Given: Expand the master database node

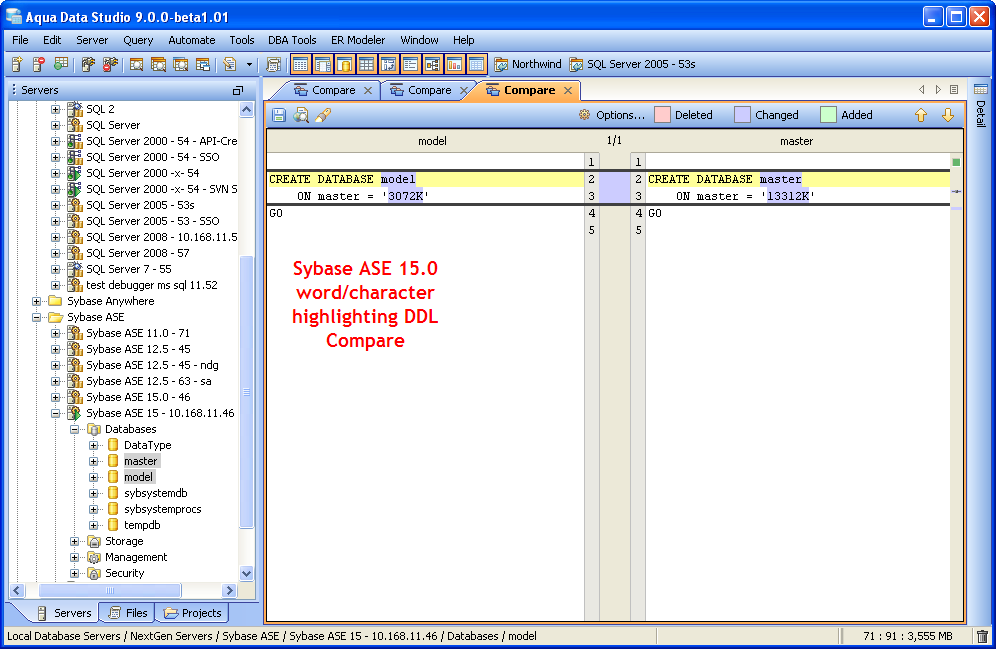Looking at the screenshot, I should [93, 461].
